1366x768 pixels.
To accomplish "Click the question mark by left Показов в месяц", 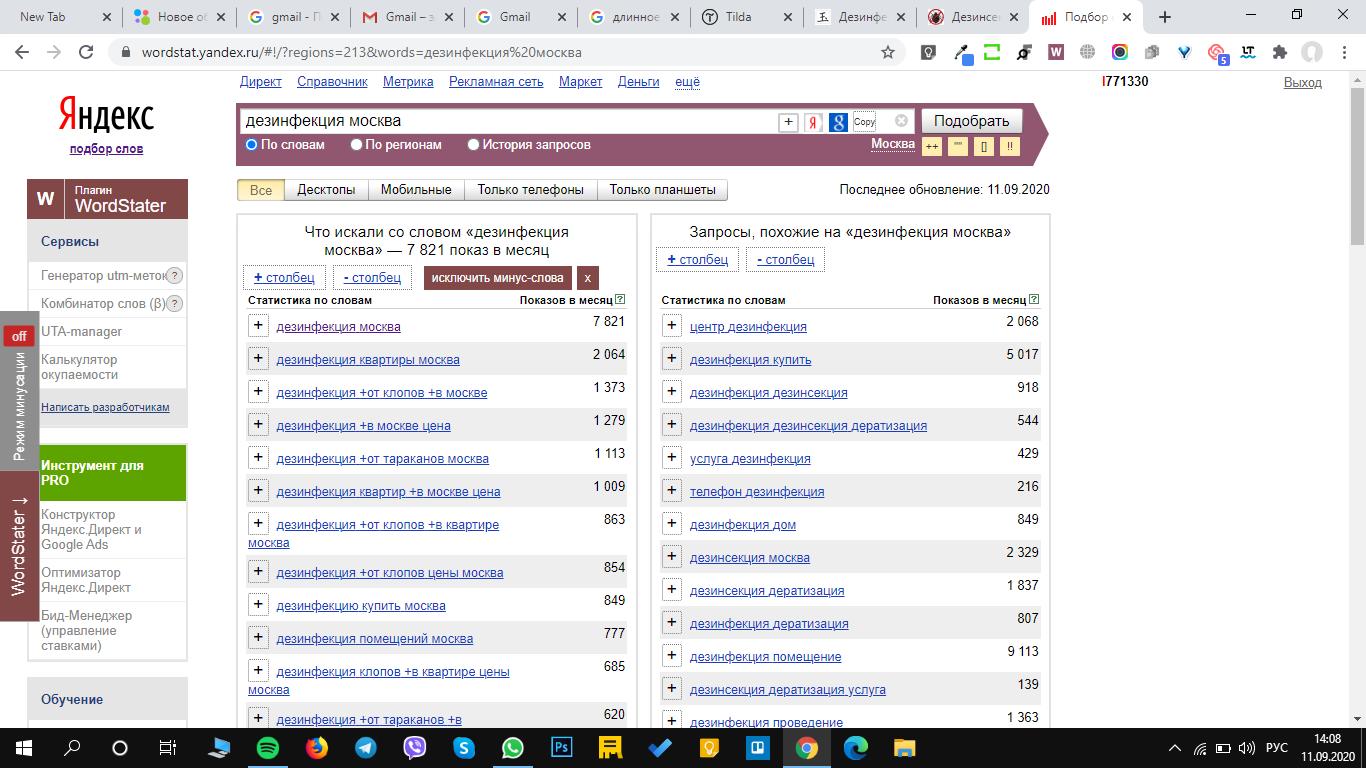I will point(620,299).
